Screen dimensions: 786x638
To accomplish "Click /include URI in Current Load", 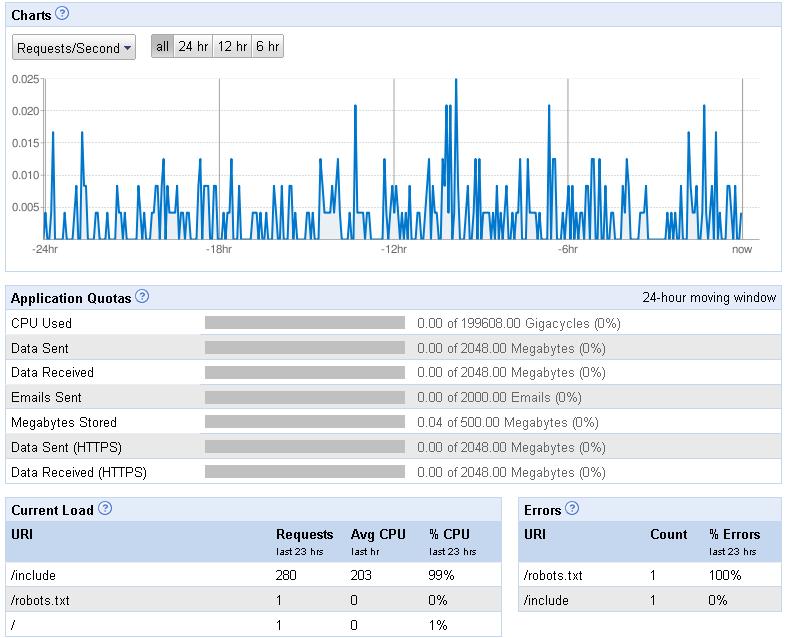I will [x=33, y=575].
